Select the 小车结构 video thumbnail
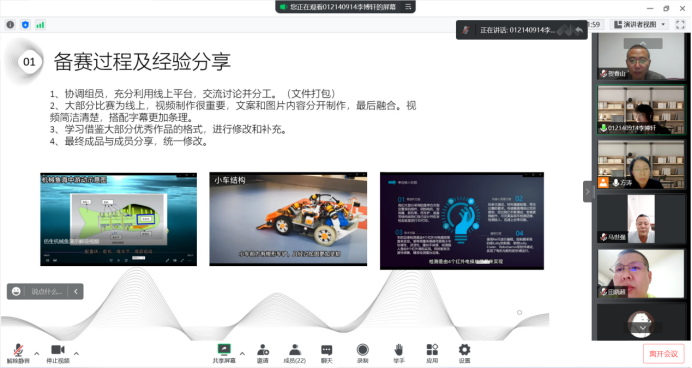Screen dimensions: 692x368 288,219
